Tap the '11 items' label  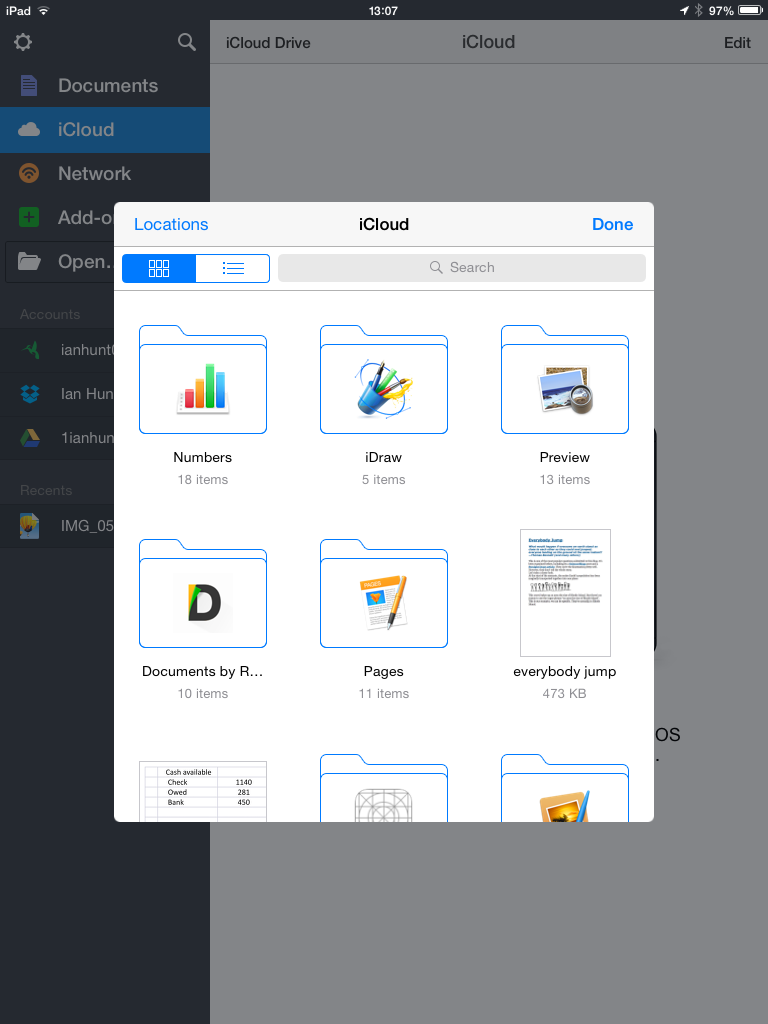[x=384, y=694]
